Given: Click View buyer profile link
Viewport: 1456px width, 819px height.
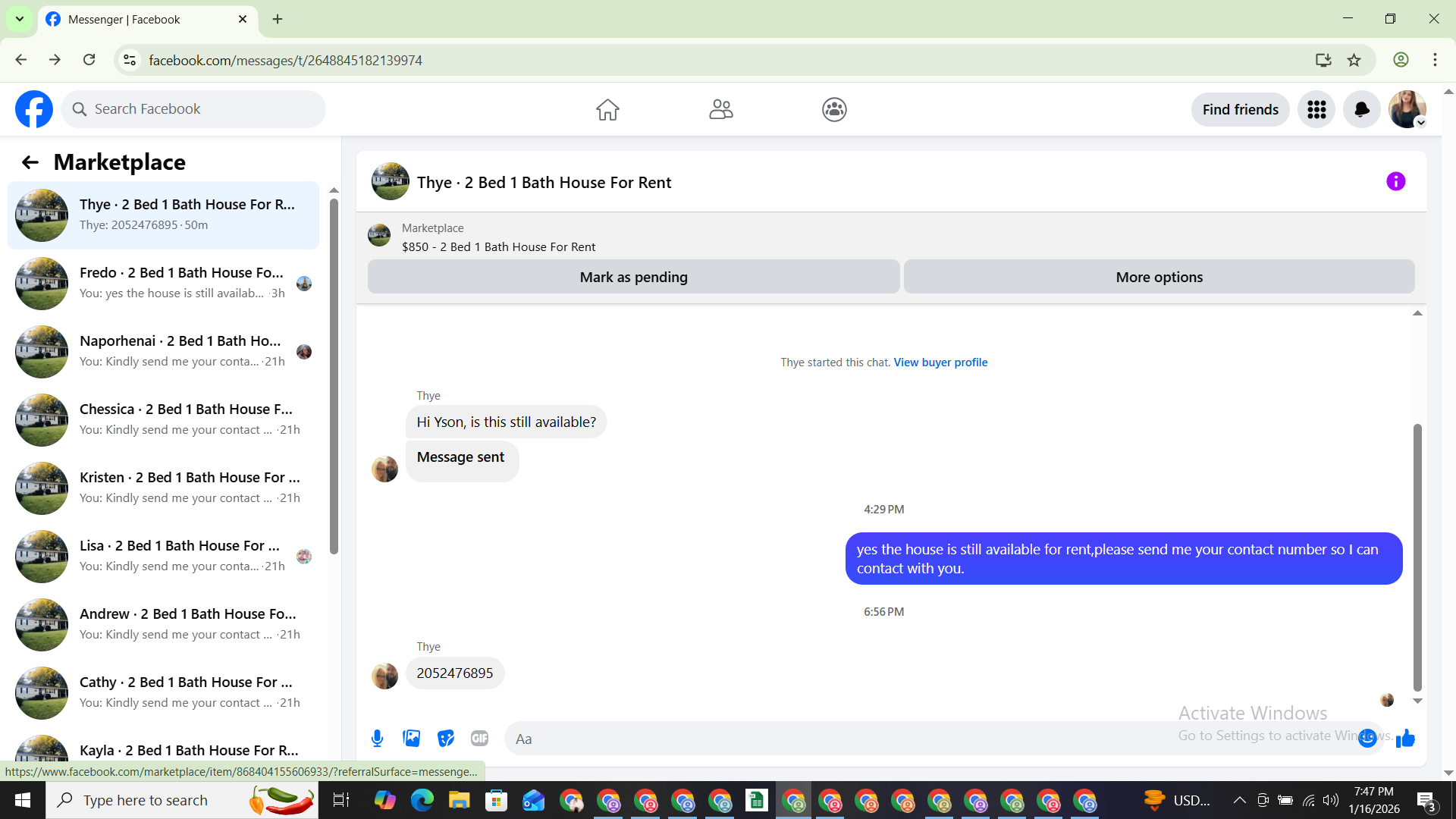Looking at the screenshot, I should tap(940, 362).
